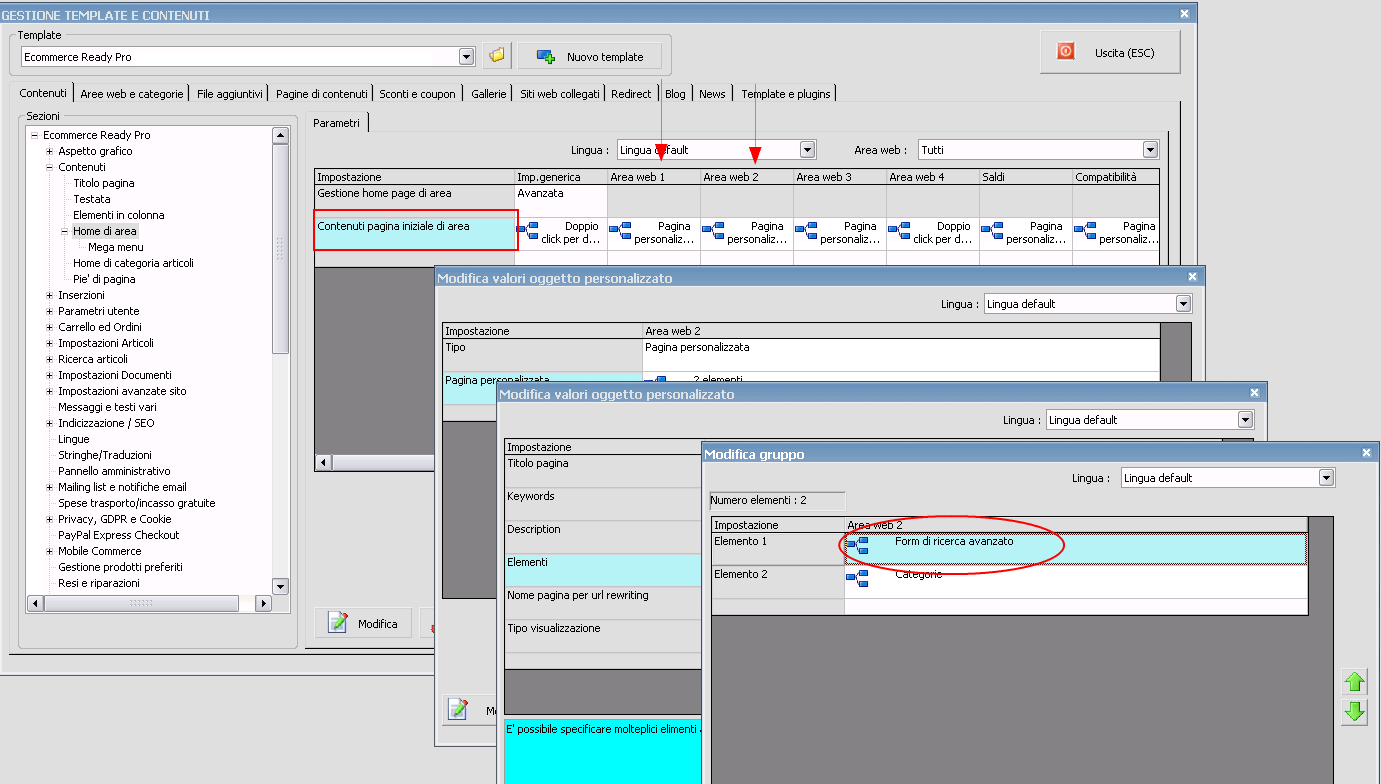Screen dimensions: 1381x784
Task: Open the template folder icon button
Action: click(496, 56)
